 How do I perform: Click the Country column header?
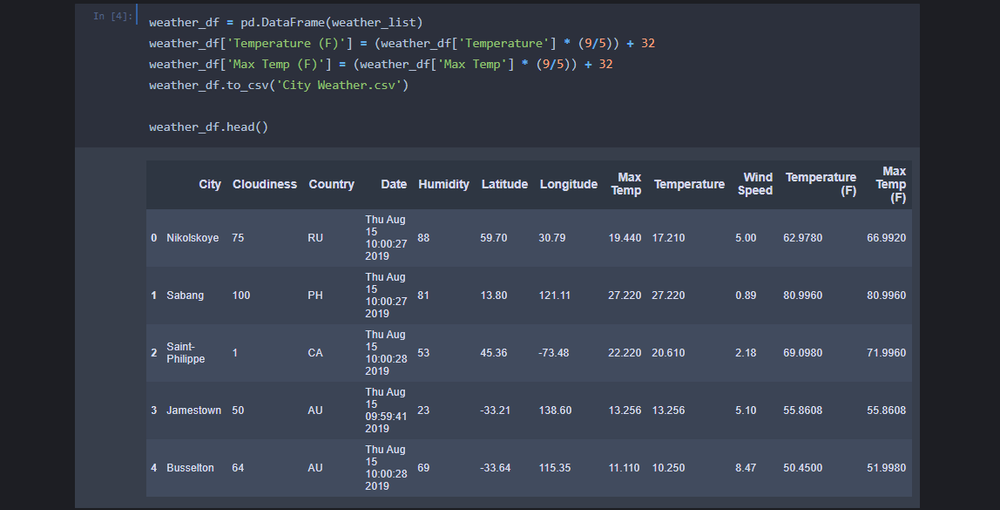(x=331, y=184)
